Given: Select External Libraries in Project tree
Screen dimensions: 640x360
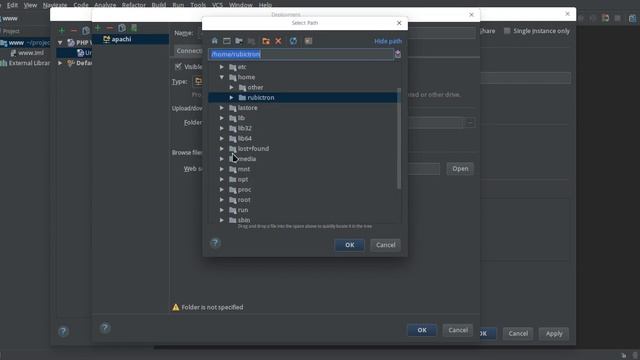Looking at the screenshot, I should (x=24, y=63).
